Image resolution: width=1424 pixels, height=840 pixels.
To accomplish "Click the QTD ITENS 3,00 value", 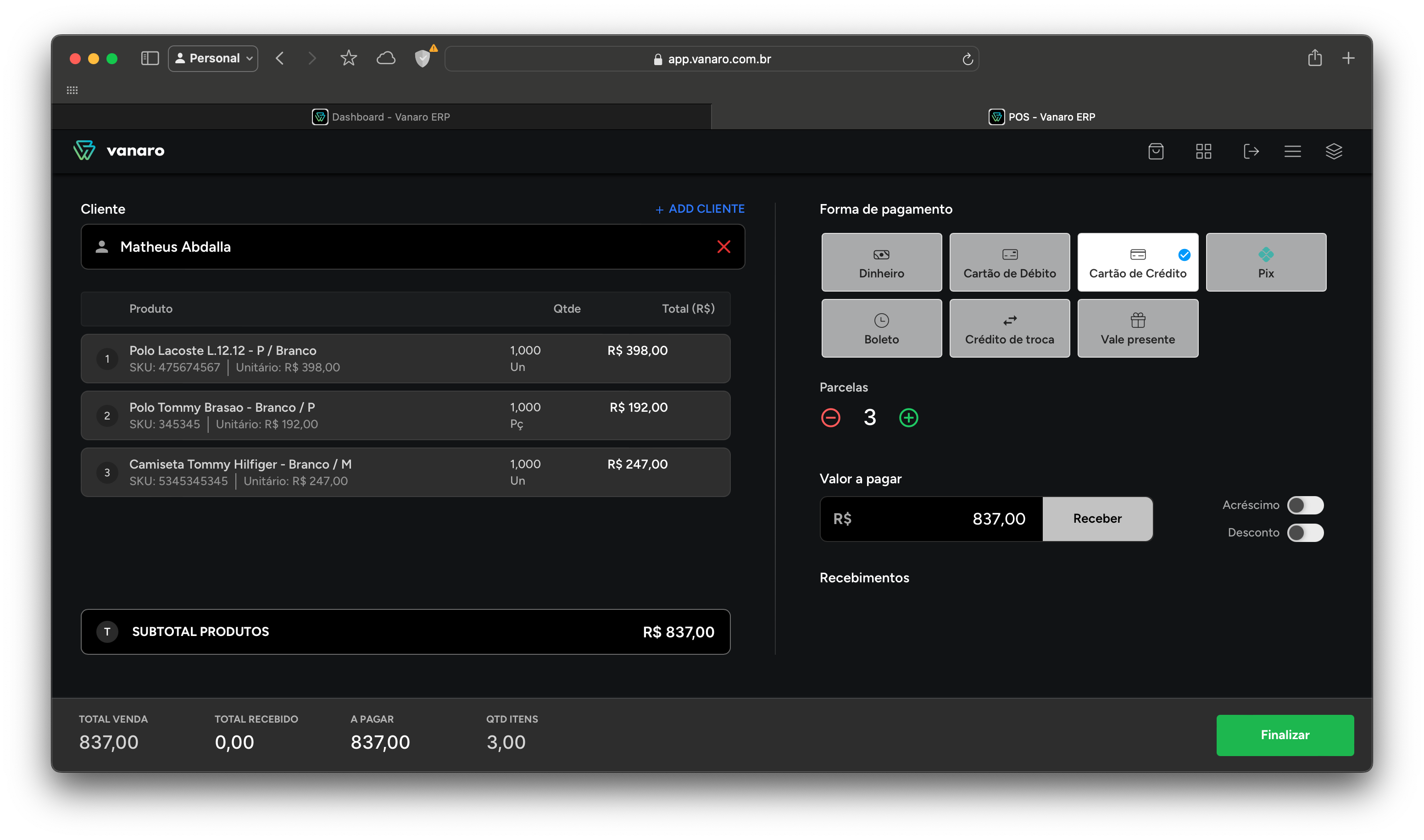I will pyautogui.click(x=506, y=742).
